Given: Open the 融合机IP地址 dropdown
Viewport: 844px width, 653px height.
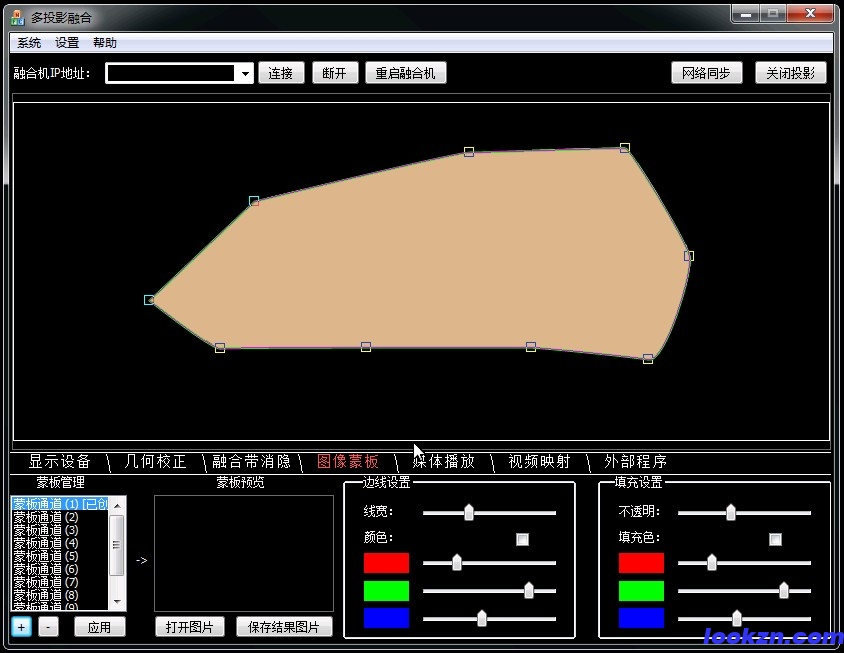Looking at the screenshot, I should tap(245, 74).
